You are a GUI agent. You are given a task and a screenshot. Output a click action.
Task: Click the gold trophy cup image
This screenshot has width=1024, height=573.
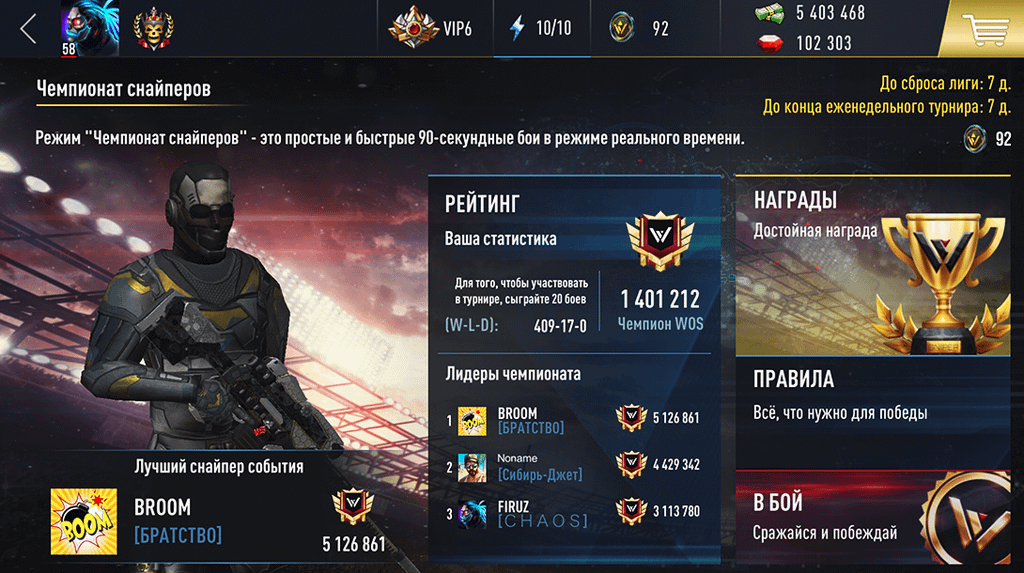tap(942, 282)
